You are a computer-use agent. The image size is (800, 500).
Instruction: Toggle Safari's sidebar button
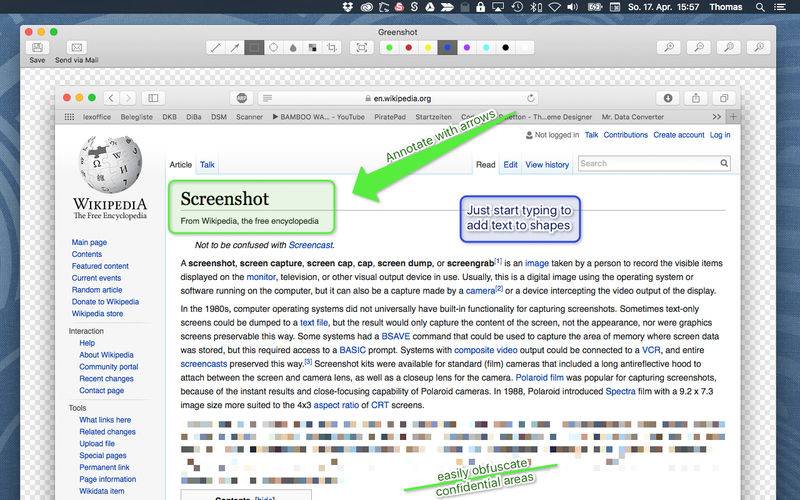point(153,98)
